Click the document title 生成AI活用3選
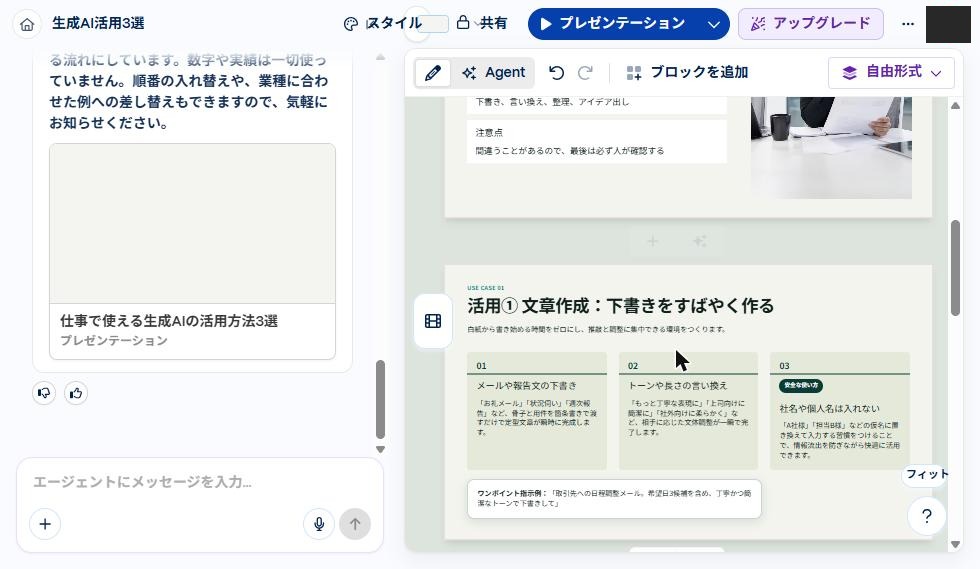The height and width of the screenshot is (569, 980). coord(98,24)
